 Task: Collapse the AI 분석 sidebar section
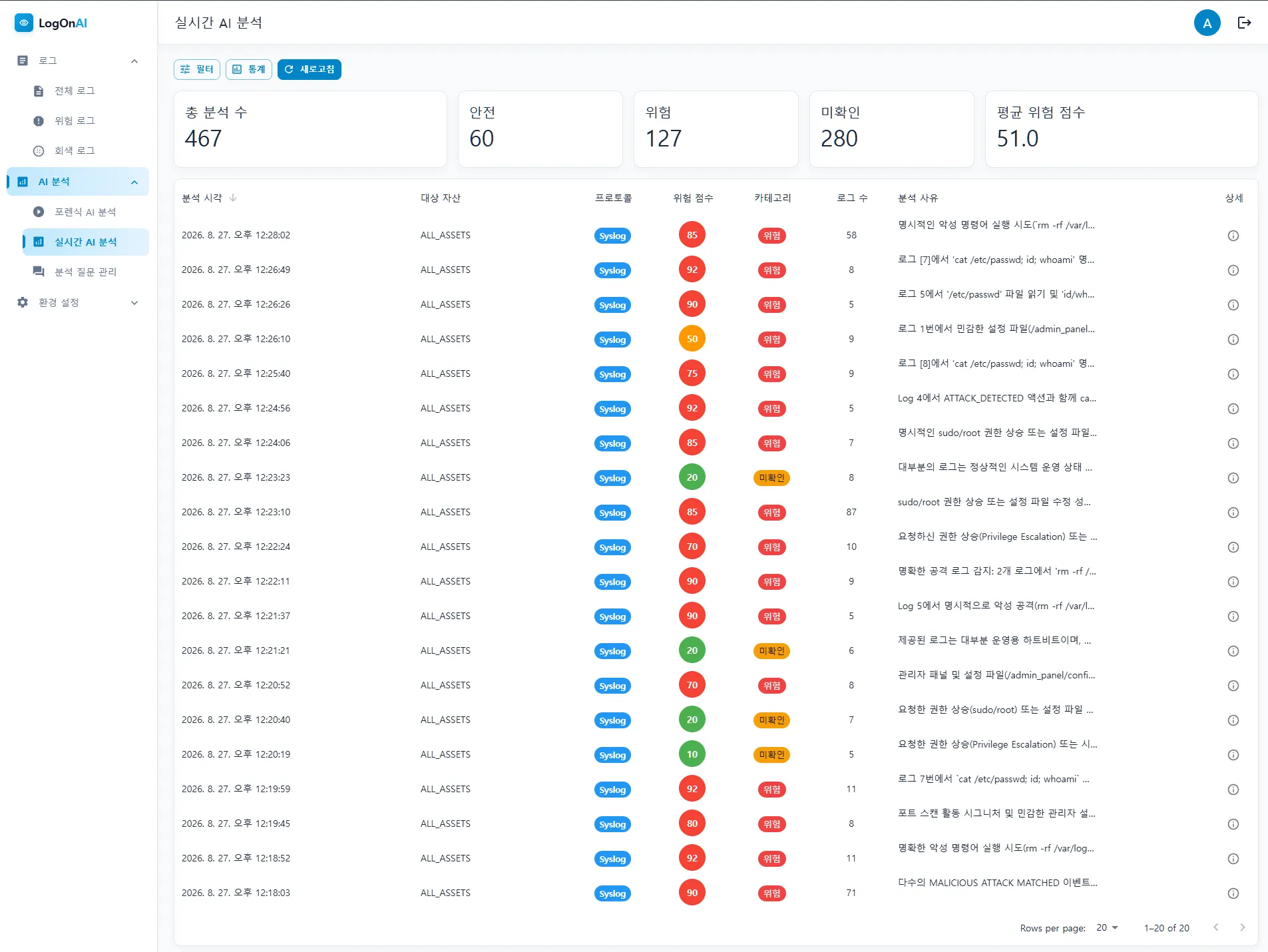click(x=134, y=182)
